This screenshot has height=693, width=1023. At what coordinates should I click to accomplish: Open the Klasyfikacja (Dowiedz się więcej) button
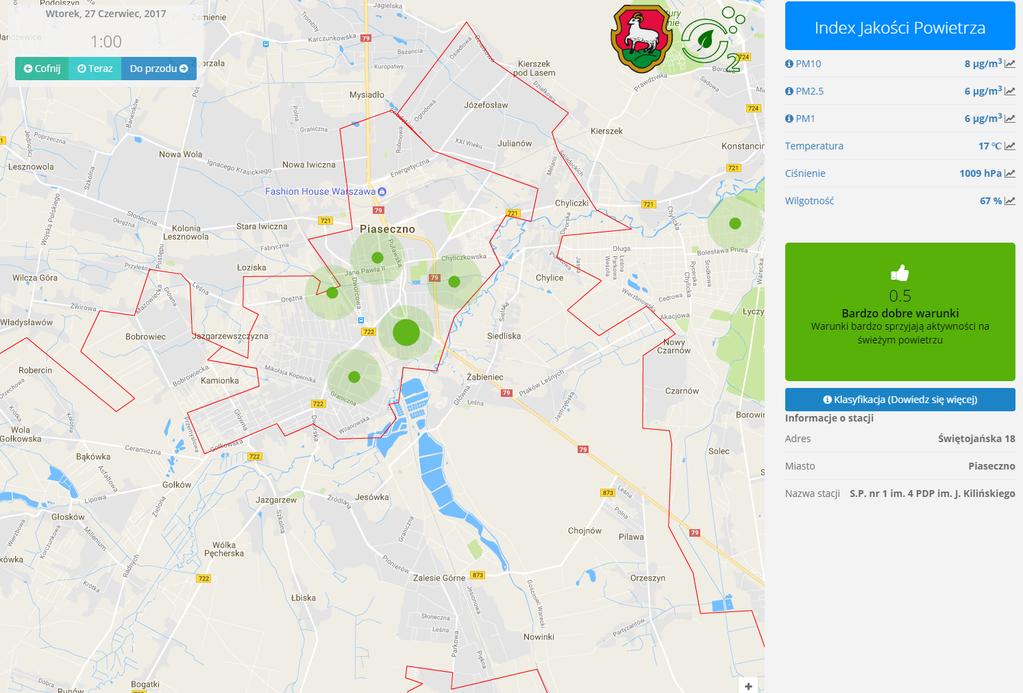(900, 399)
